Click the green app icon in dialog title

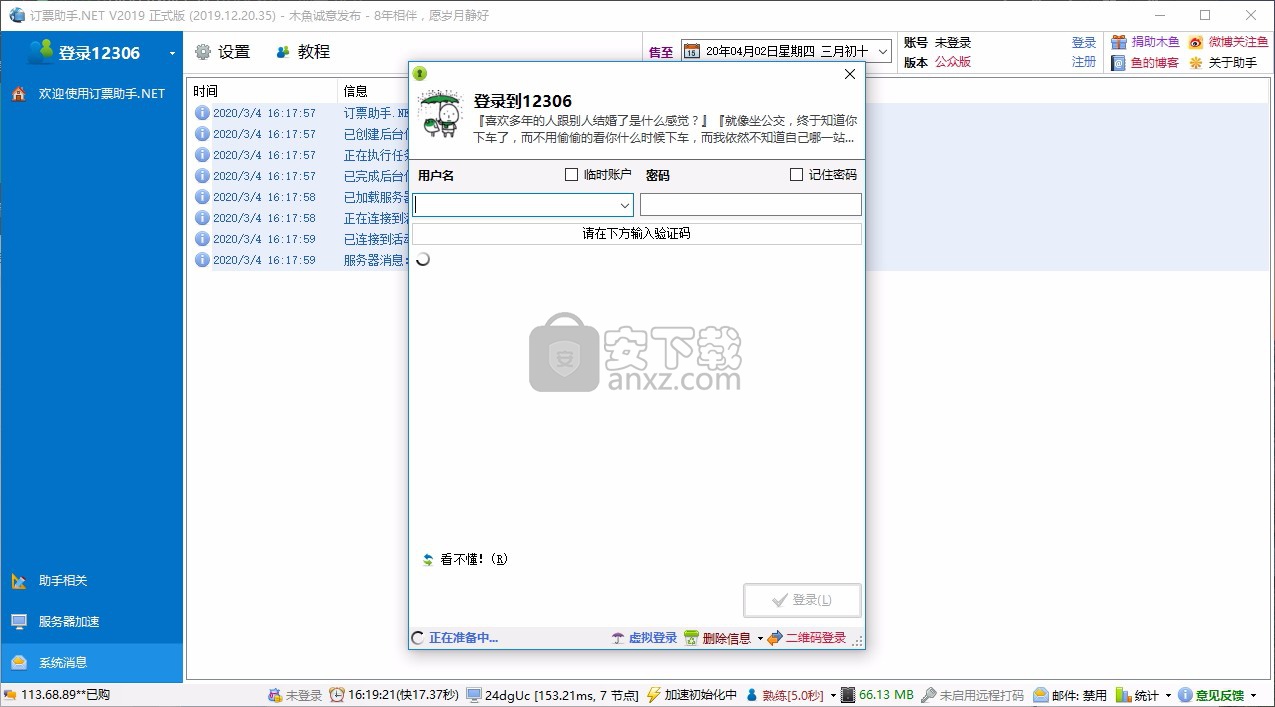pos(421,73)
